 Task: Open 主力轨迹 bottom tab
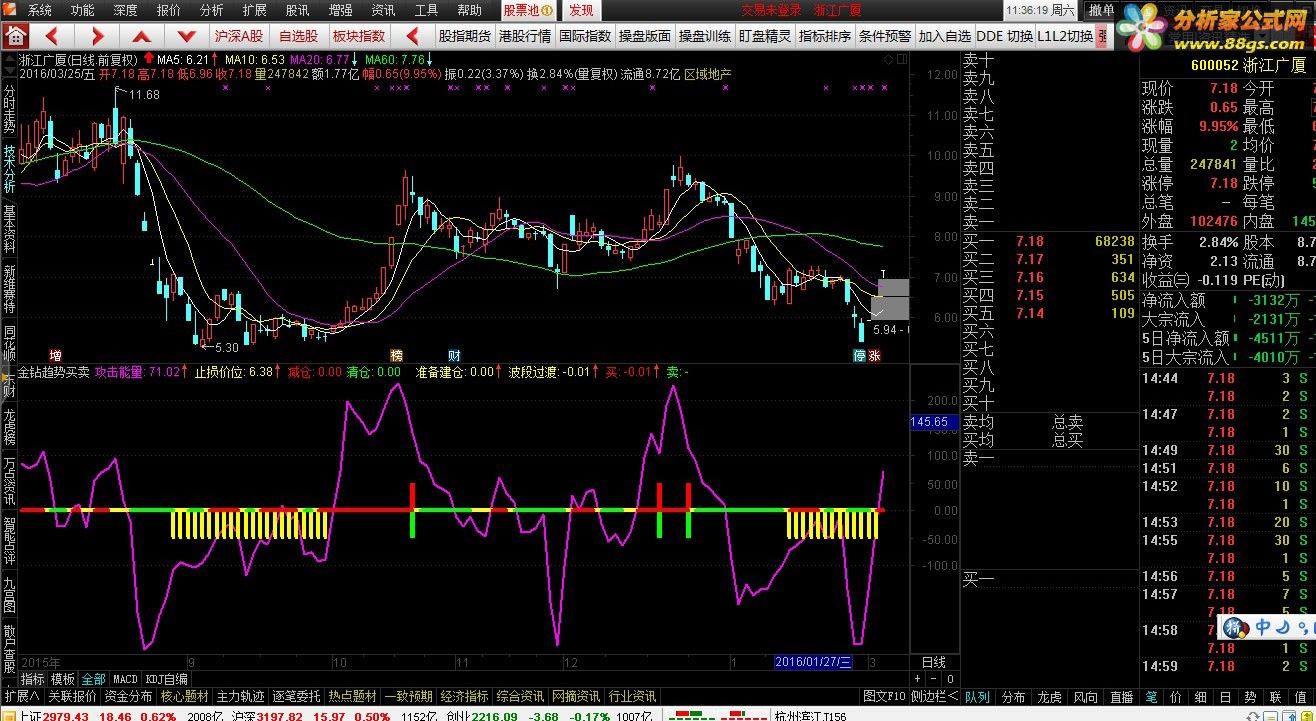click(241, 696)
